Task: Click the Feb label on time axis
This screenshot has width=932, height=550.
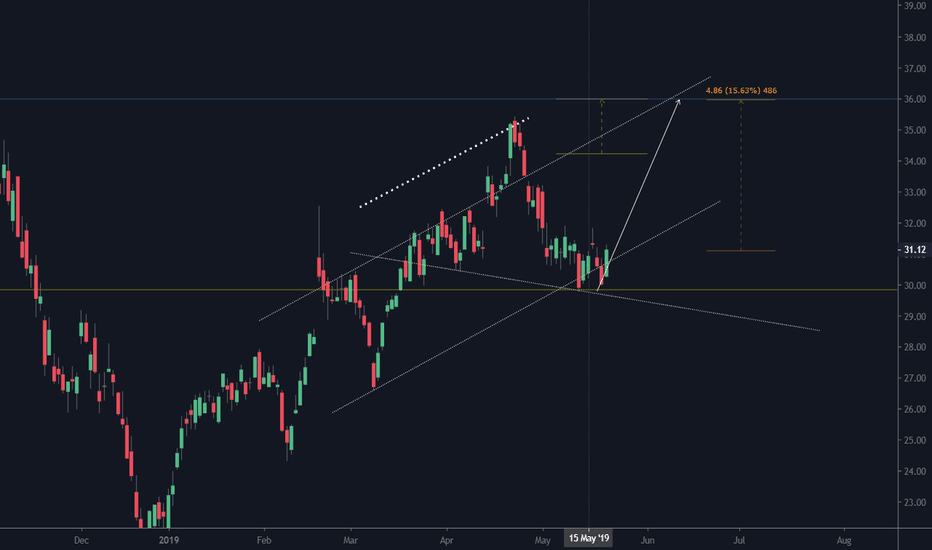Action: click(x=264, y=540)
